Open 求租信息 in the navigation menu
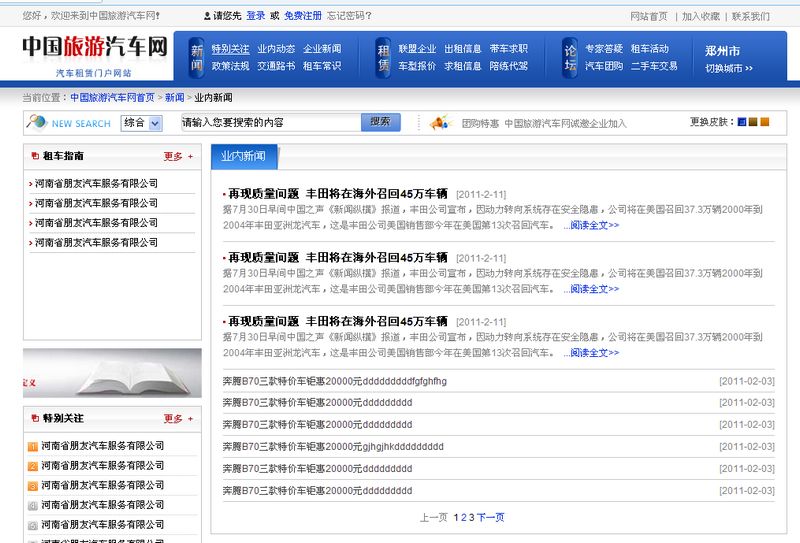Screen dimensions: 800x543 (463, 66)
